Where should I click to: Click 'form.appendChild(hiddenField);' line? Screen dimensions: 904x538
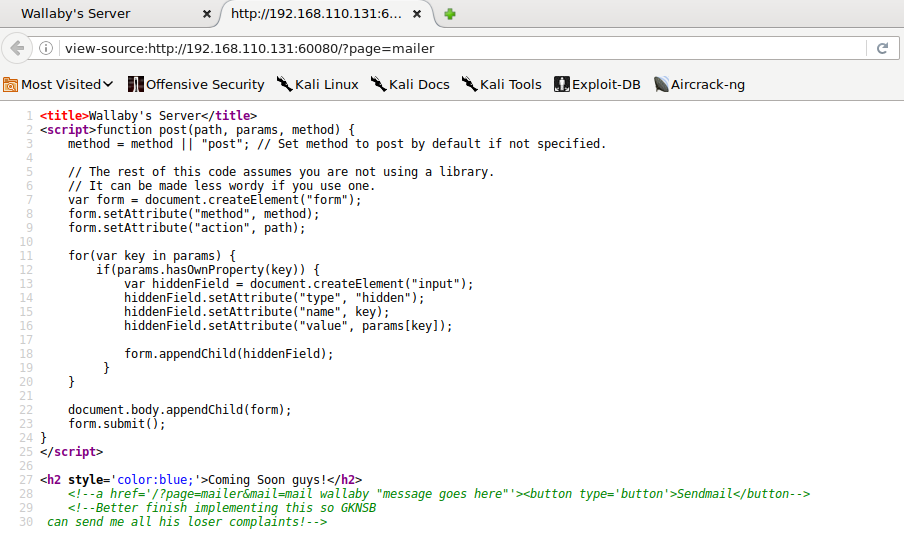[x=229, y=353]
